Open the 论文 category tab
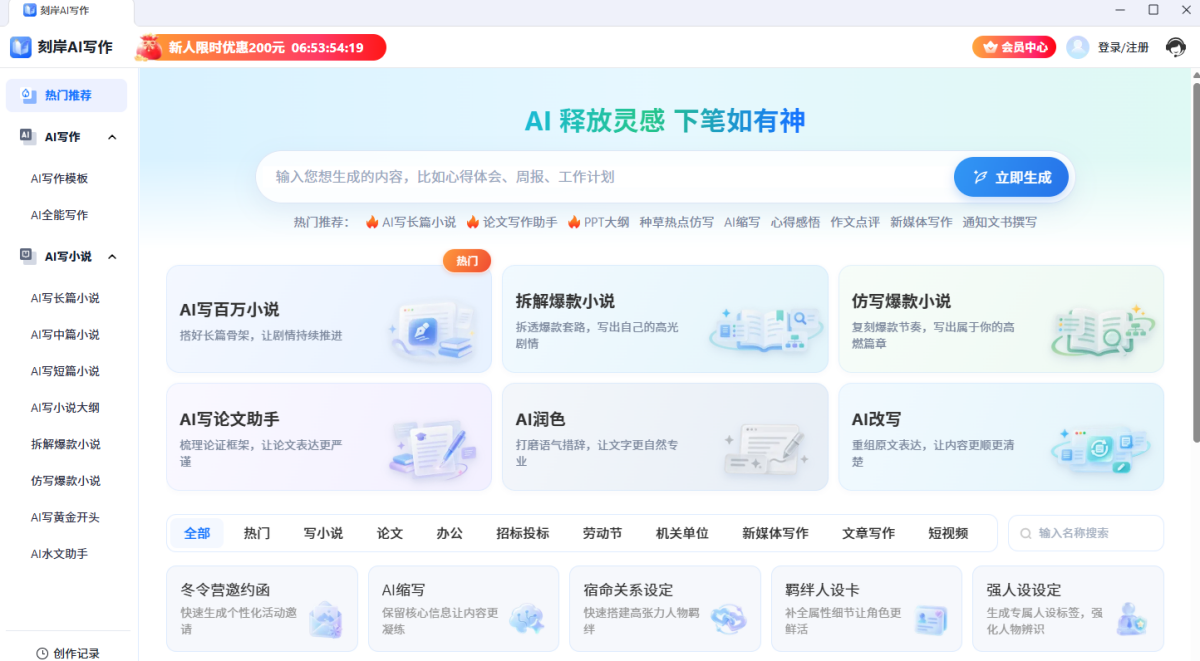The height and width of the screenshot is (661, 1200). (390, 533)
